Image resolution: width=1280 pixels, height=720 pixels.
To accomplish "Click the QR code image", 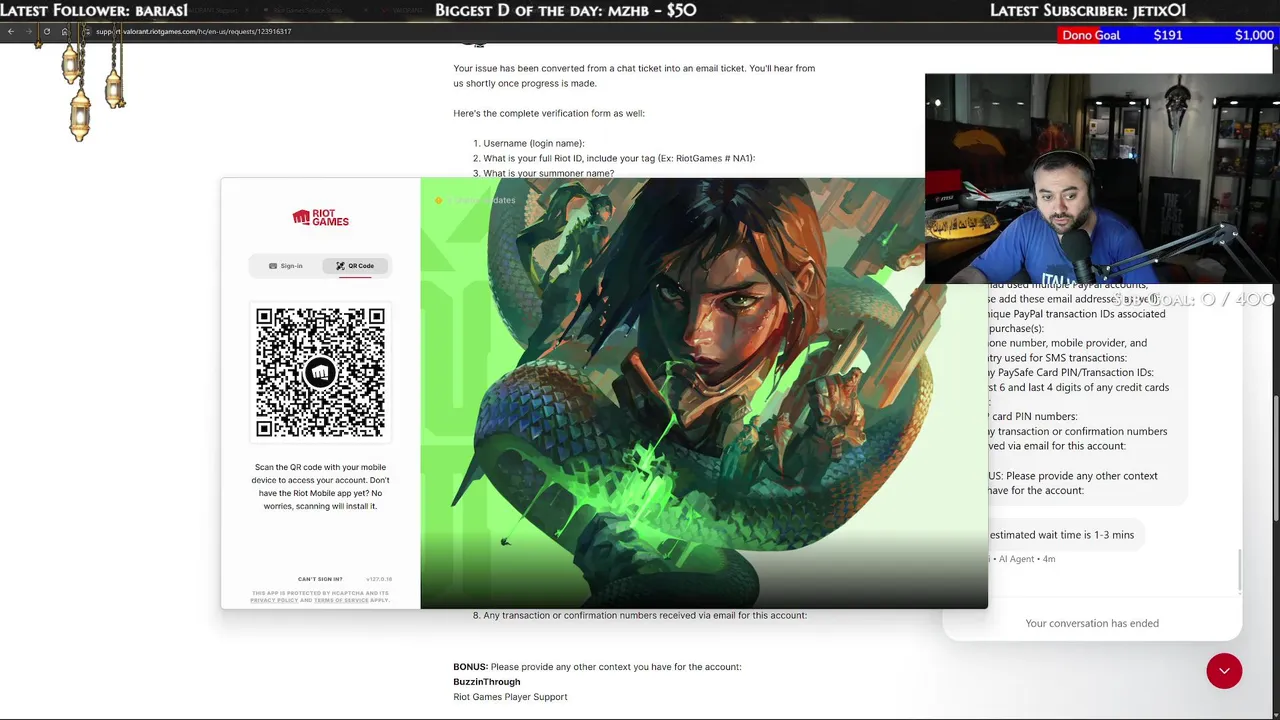I will (x=320, y=373).
